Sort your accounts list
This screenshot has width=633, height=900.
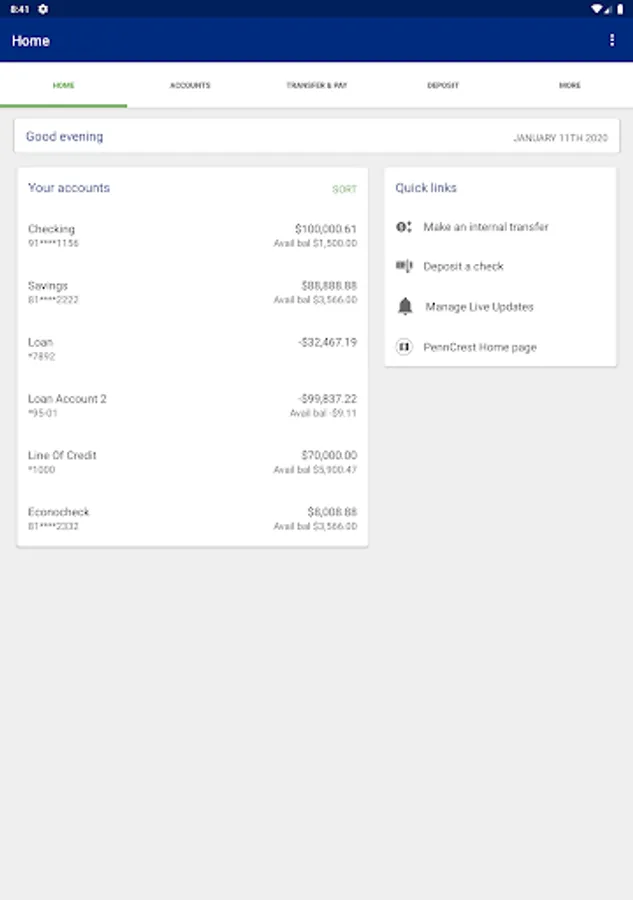click(344, 189)
